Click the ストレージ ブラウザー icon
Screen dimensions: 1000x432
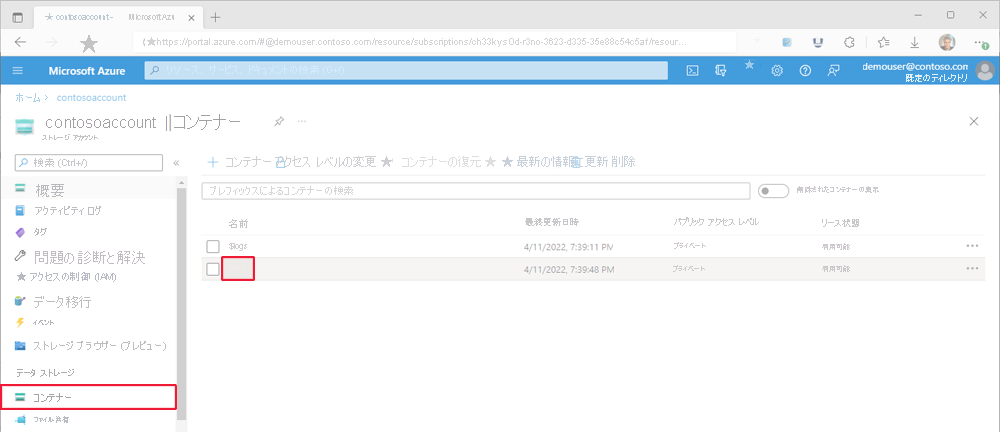point(20,345)
